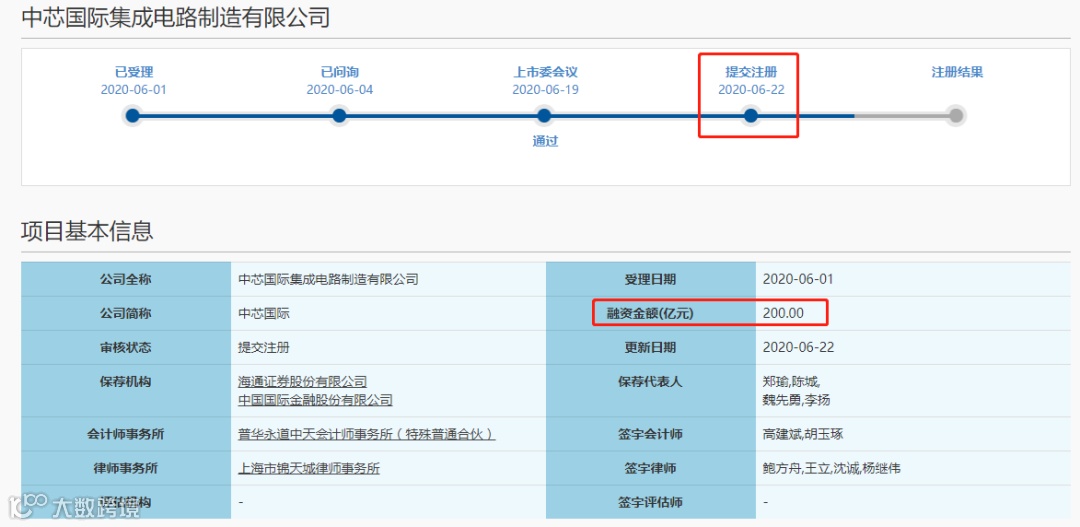Open the 中国国际金融股份有限公司 sponsor link
The image size is (1080, 527).
click(315, 400)
